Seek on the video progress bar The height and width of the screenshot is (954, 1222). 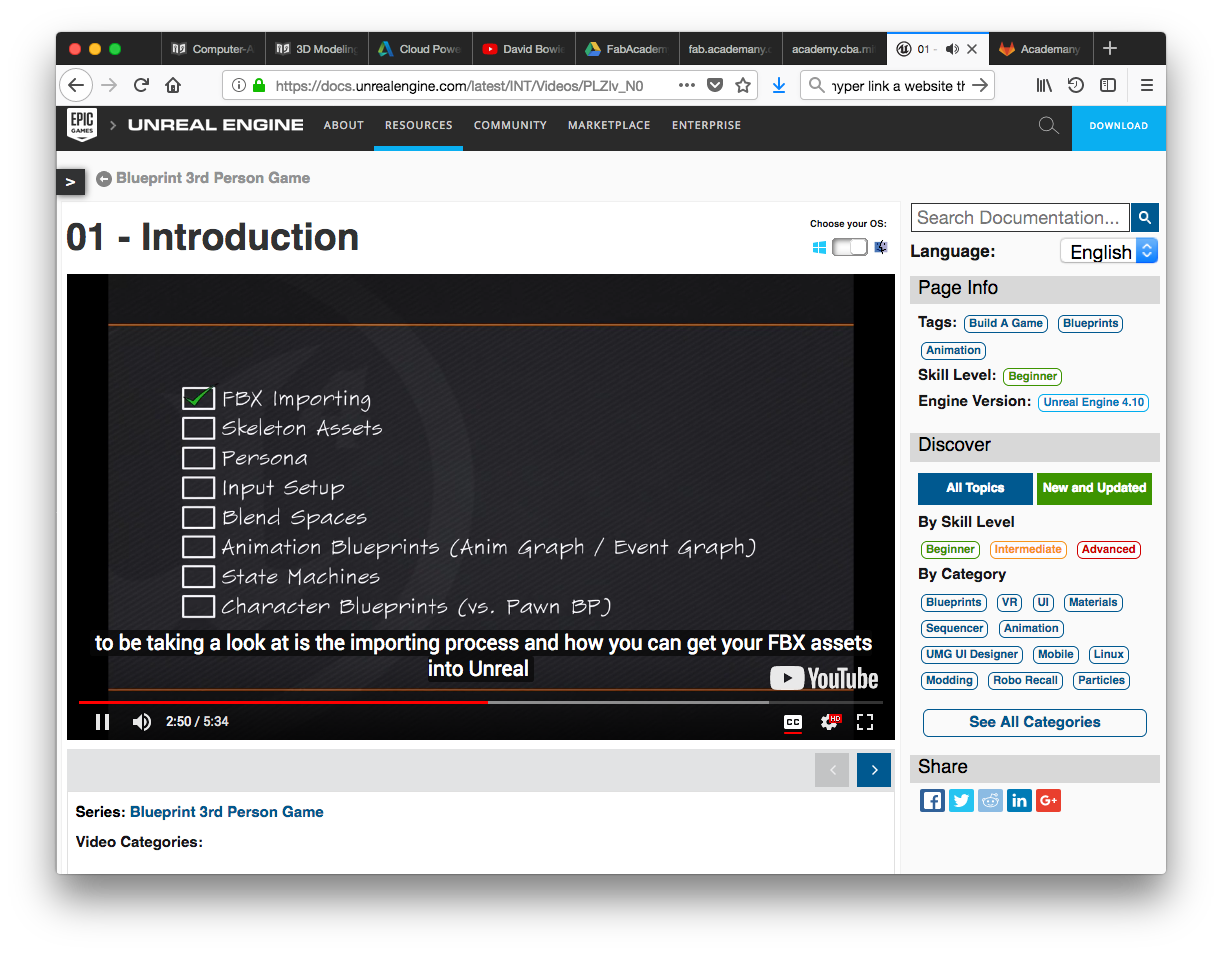point(481,702)
